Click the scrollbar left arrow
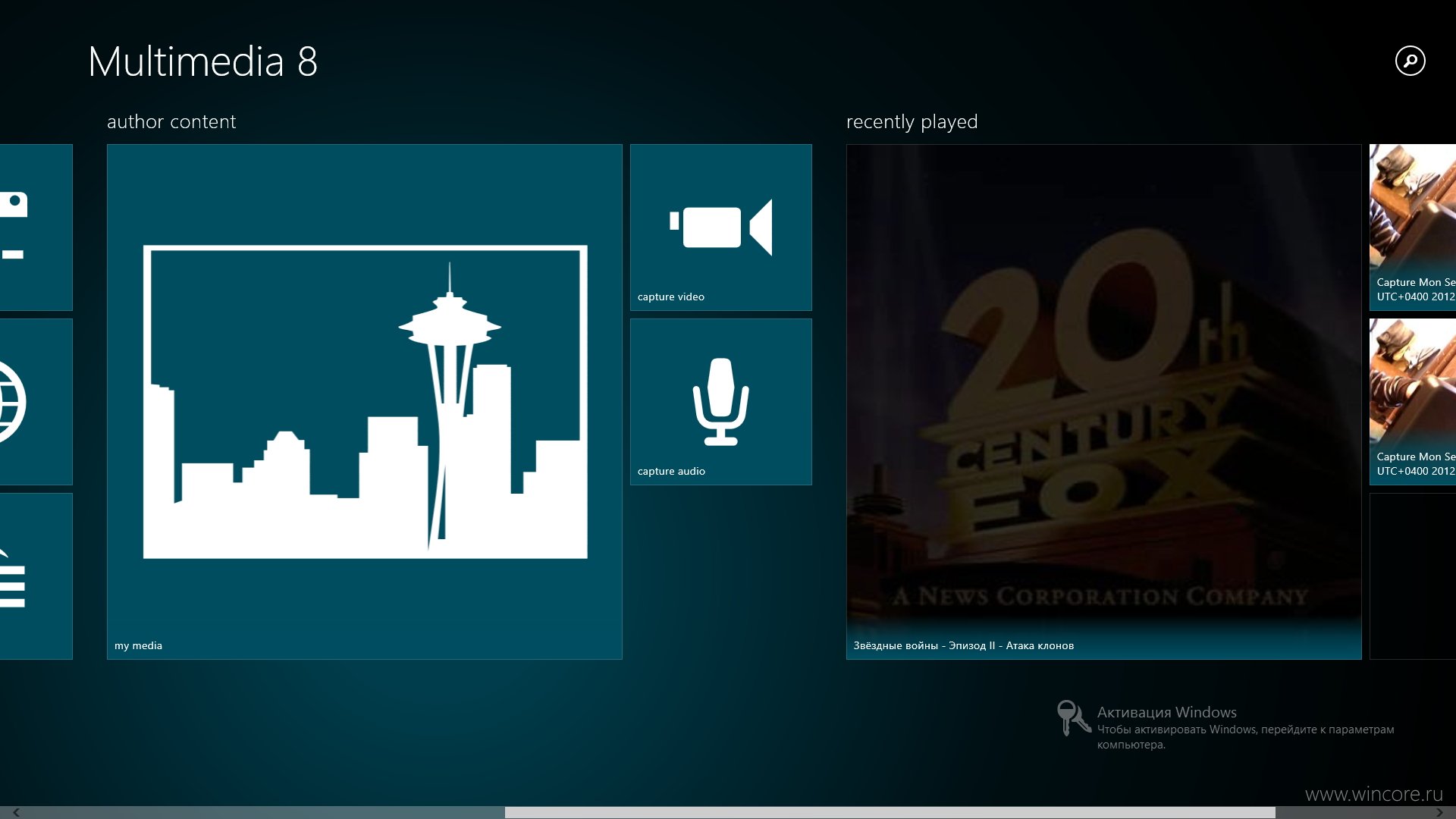 [15, 812]
